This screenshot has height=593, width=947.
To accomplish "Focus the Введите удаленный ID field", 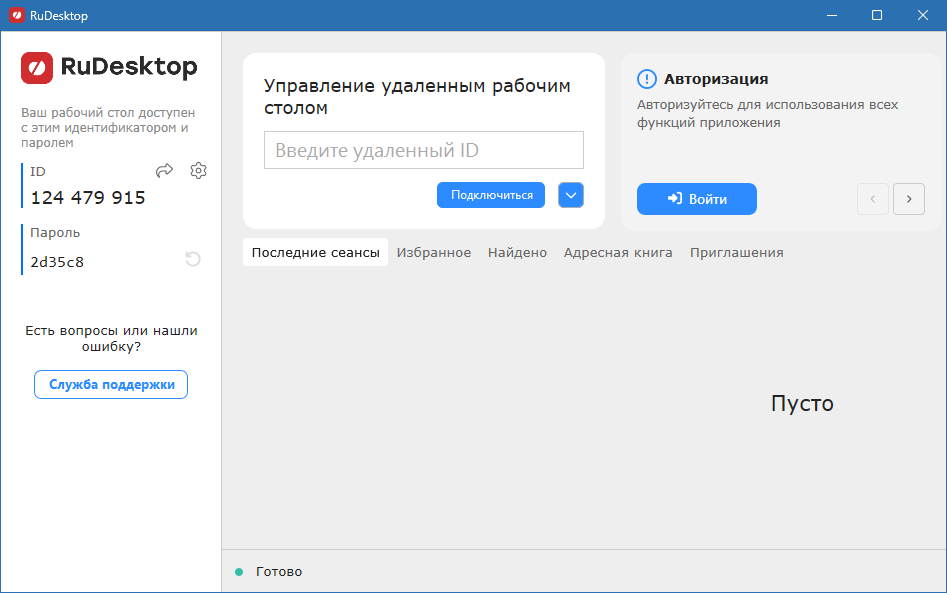I will (x=424, y=150).
